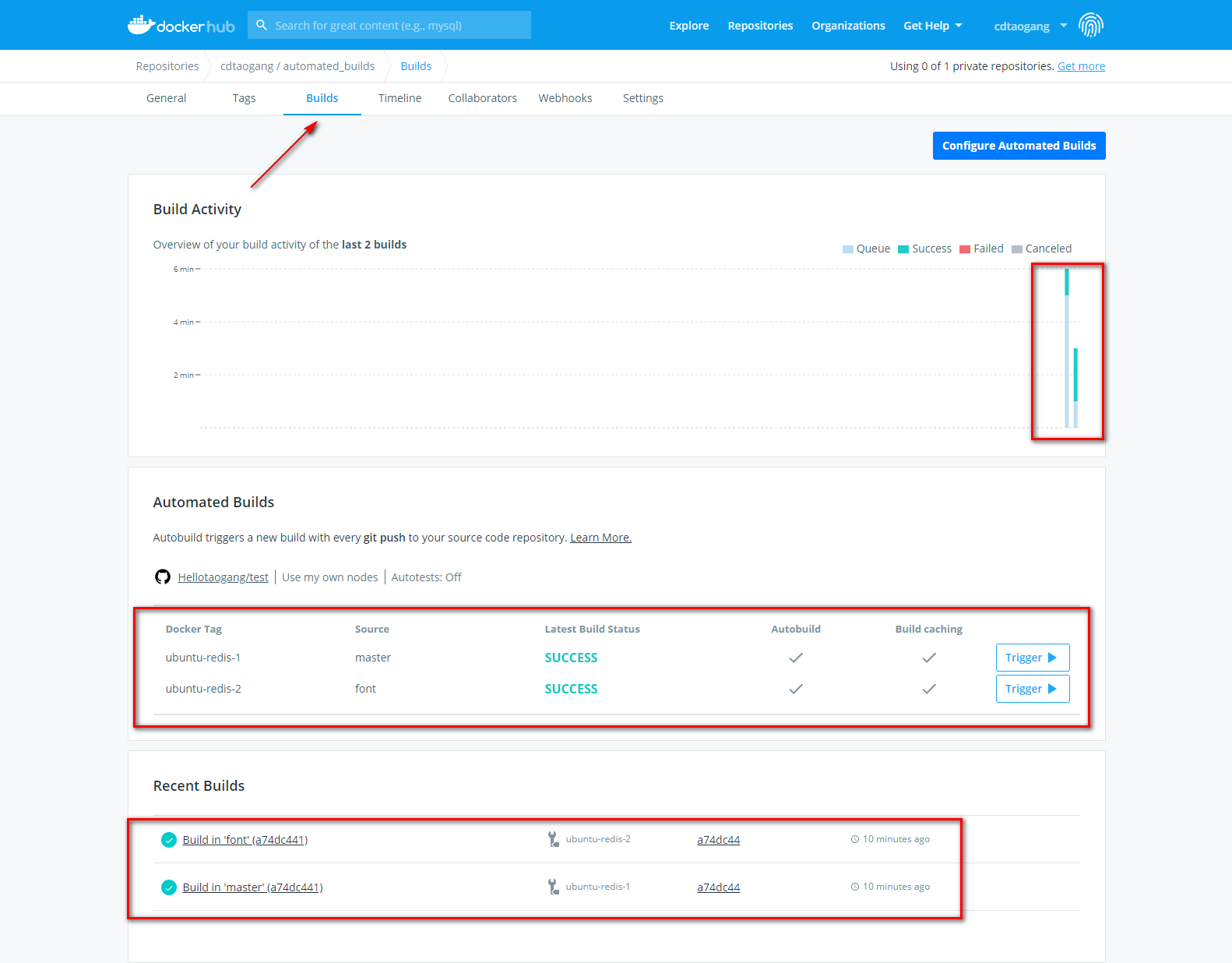The image size is (1232, 963).
Task: Click SUCCESS status for ubuntu-redis-1
Action: click(x=571, y=658)
